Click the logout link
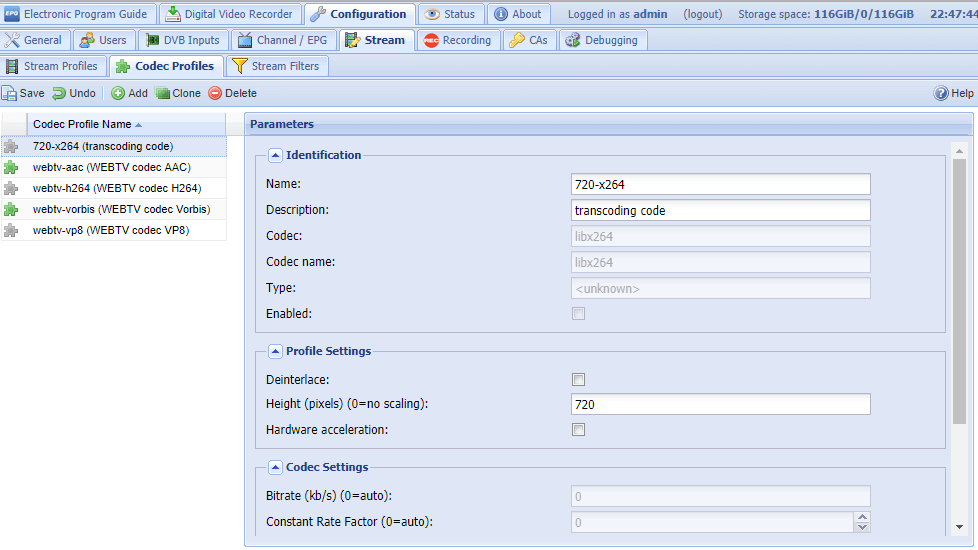 click(x=704, y=14)
